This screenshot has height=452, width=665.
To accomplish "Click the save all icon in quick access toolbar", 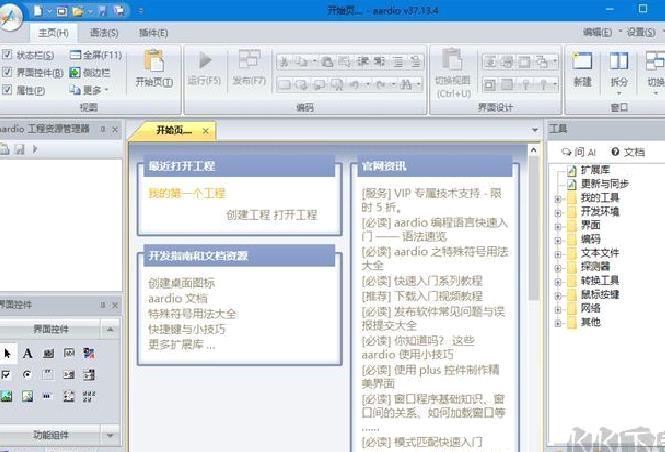I will [120, 11].
